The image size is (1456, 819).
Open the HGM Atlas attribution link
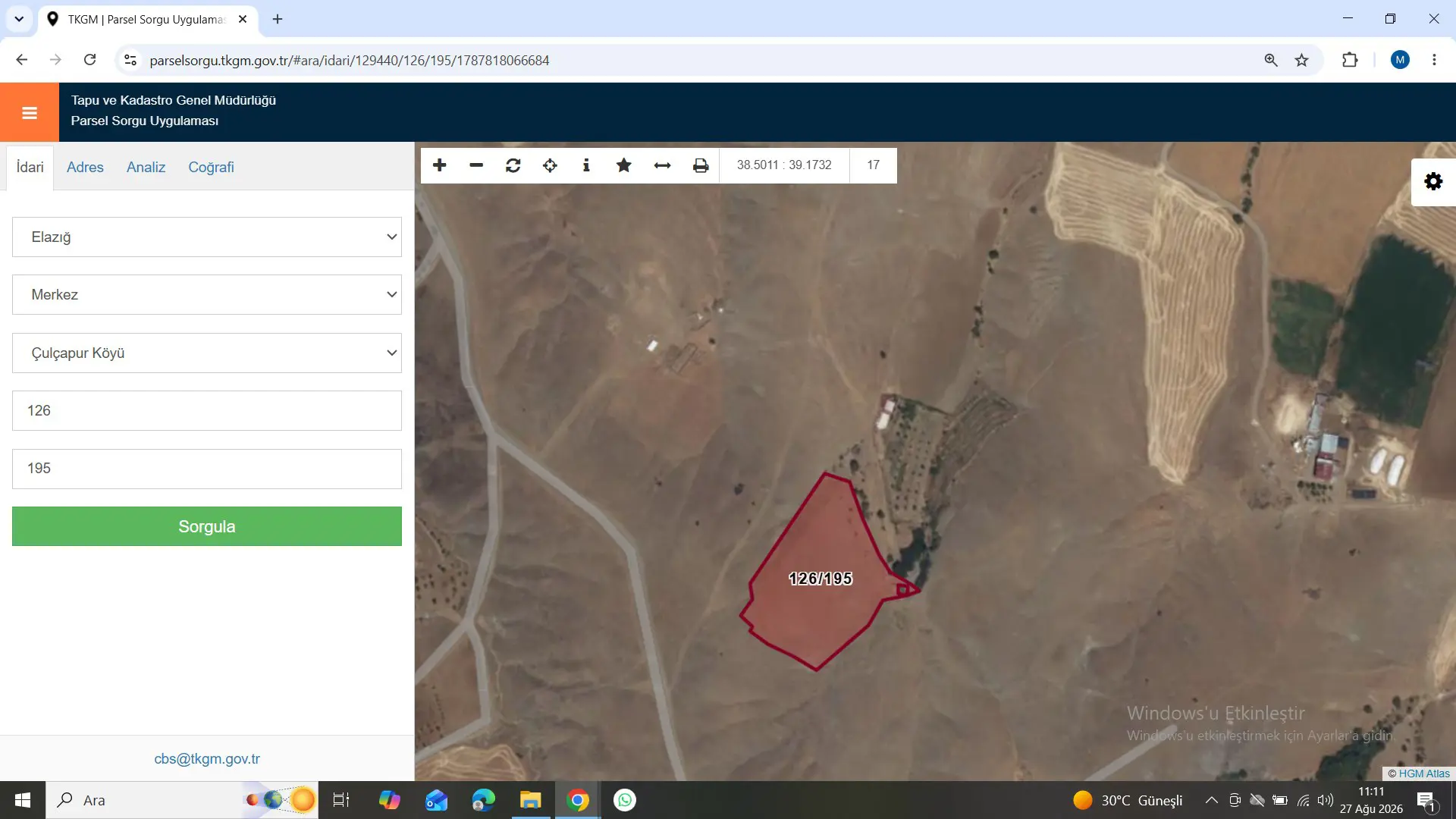point(1423,773)
